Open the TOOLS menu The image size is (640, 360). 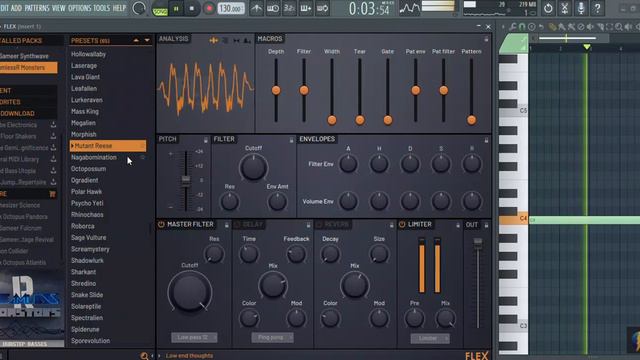[x=102, y=8]
